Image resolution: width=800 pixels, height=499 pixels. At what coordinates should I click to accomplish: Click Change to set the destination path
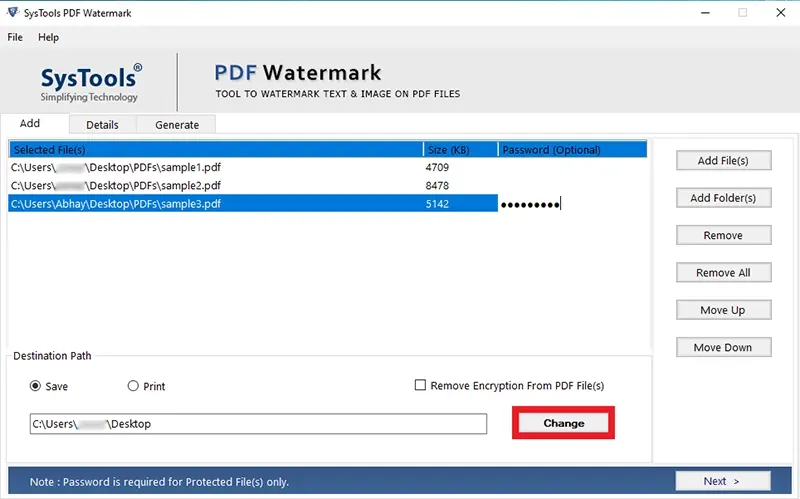[x=563, y=423]
